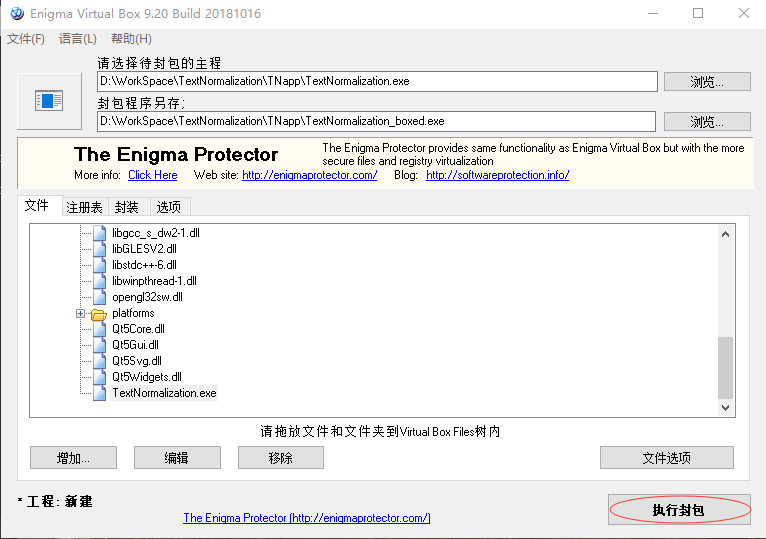Click the output path field with TextNormalization_boxed.exe

[x=376, y=121]
